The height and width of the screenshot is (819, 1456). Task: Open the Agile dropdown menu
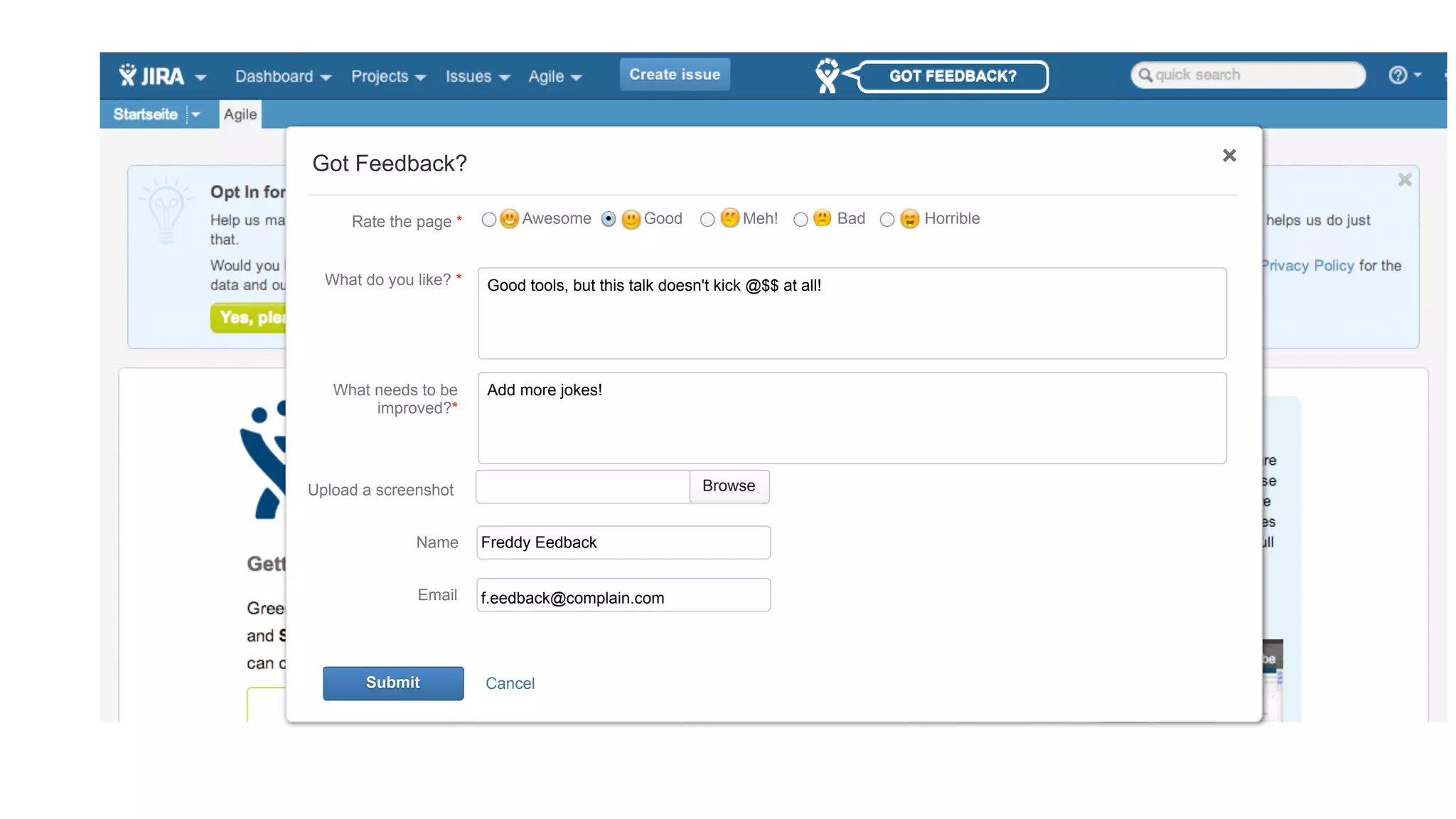click(x=555, y=76)
